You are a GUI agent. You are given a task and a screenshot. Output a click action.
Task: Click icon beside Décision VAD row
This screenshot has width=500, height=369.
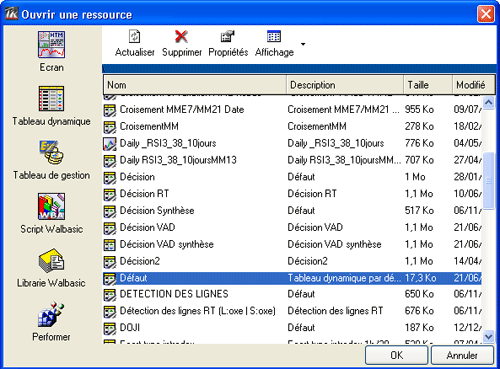(x=110, y=228)
